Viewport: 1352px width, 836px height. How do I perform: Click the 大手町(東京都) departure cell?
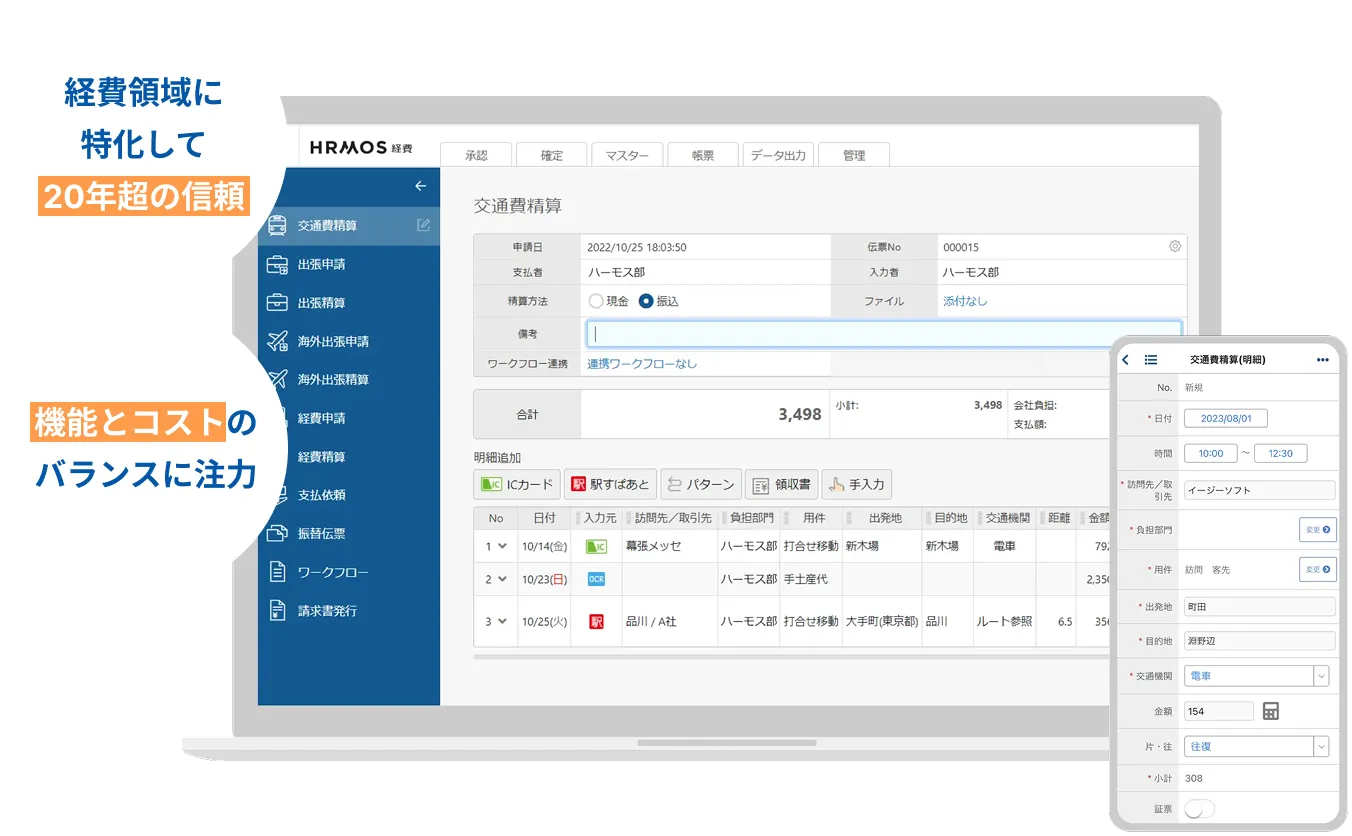(880, 621)
